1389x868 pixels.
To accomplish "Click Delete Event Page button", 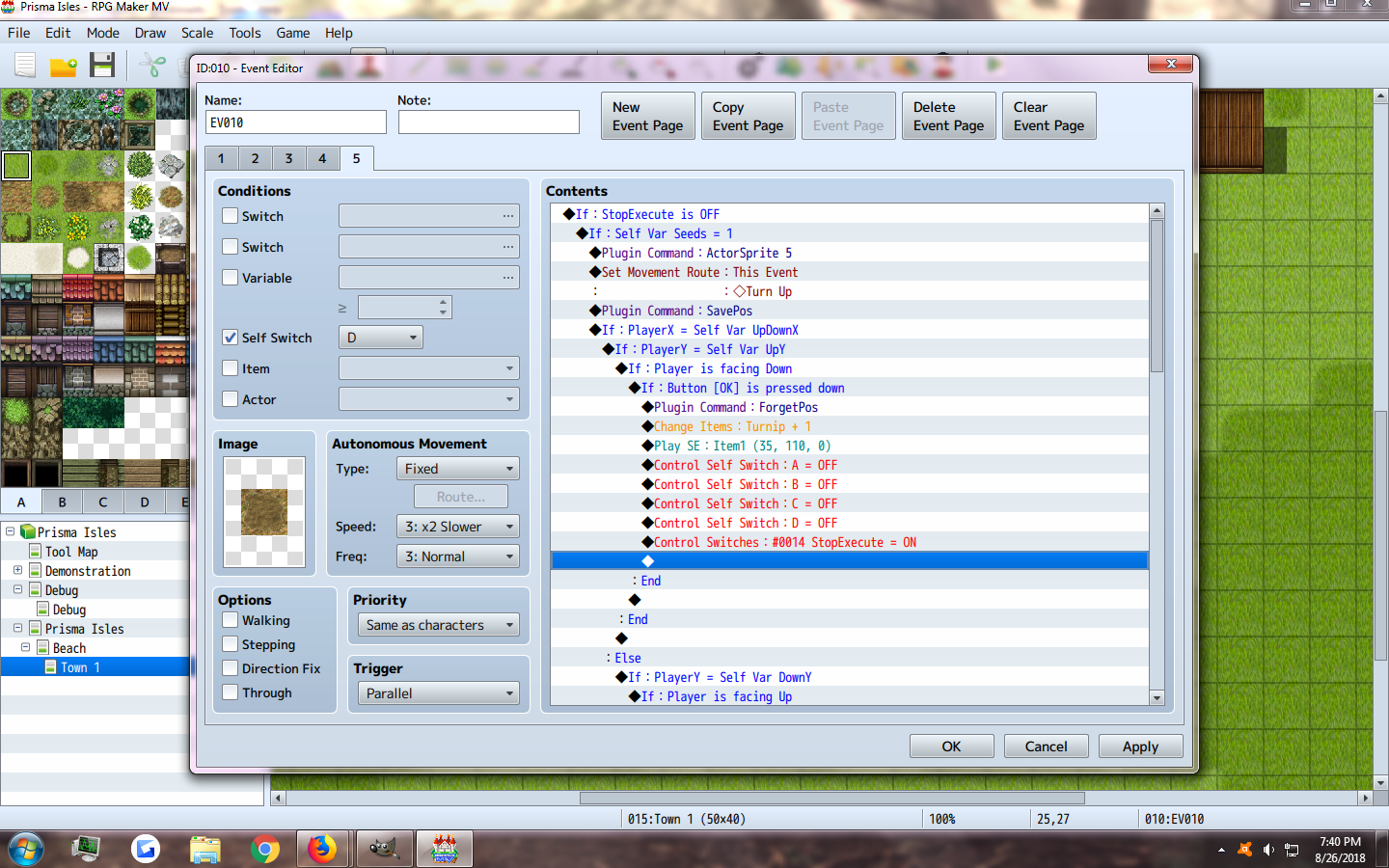I will [x=949, y=116].
